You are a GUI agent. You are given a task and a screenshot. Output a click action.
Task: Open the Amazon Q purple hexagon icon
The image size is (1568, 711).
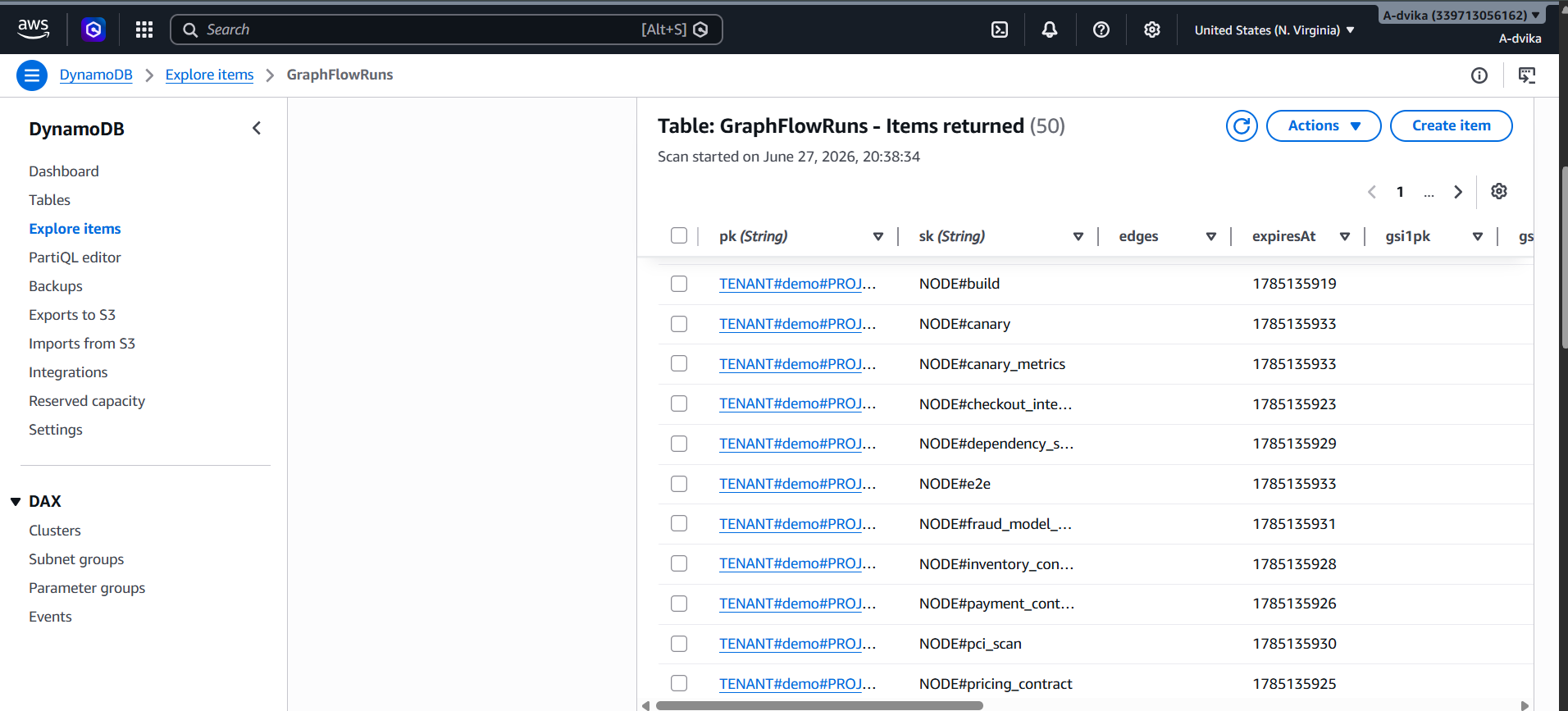[93, 30]
